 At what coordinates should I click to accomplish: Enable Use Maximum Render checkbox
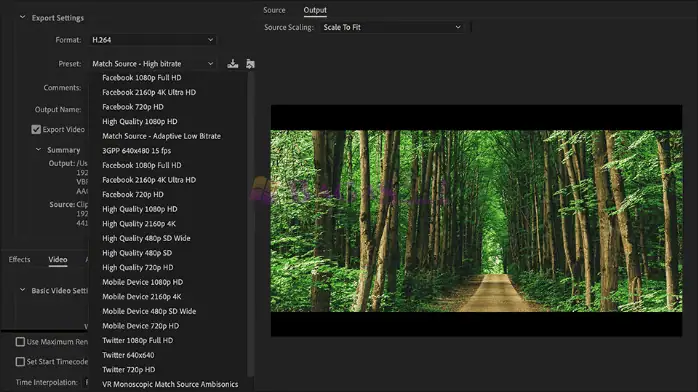pos(20,342)
